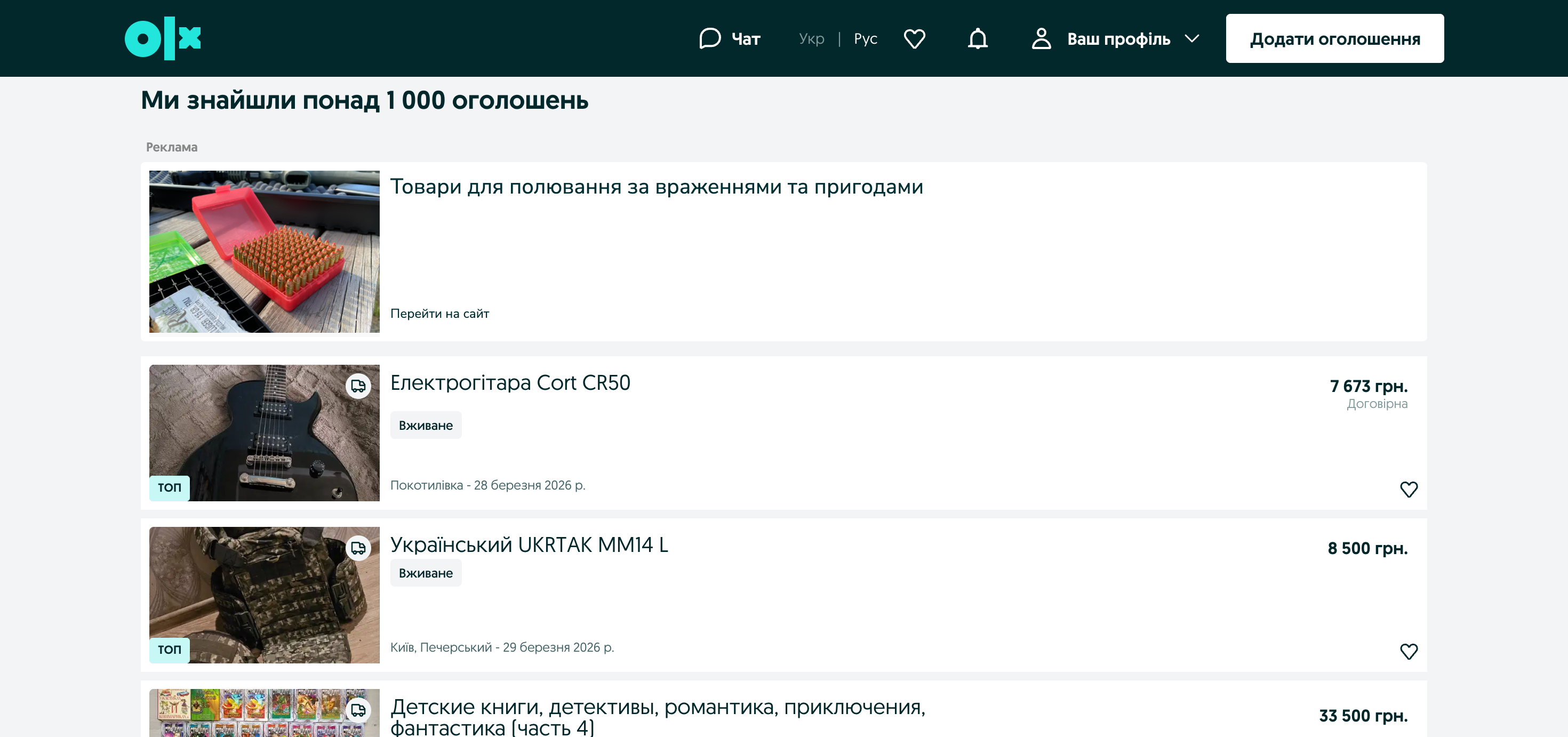Click delivery truck icon on books listing
The image size is (1568, 737).
pyautogui.click(x=358, y=710)
